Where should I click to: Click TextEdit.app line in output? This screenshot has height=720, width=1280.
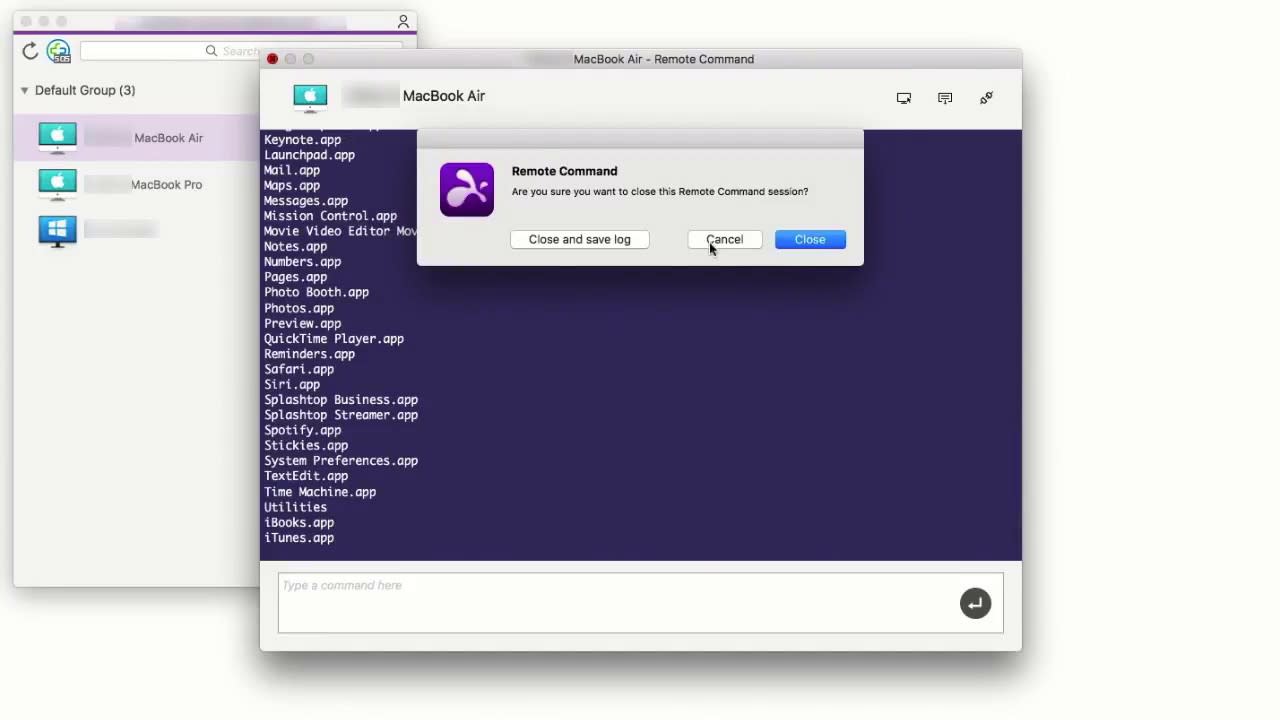[x=306, y=476]
